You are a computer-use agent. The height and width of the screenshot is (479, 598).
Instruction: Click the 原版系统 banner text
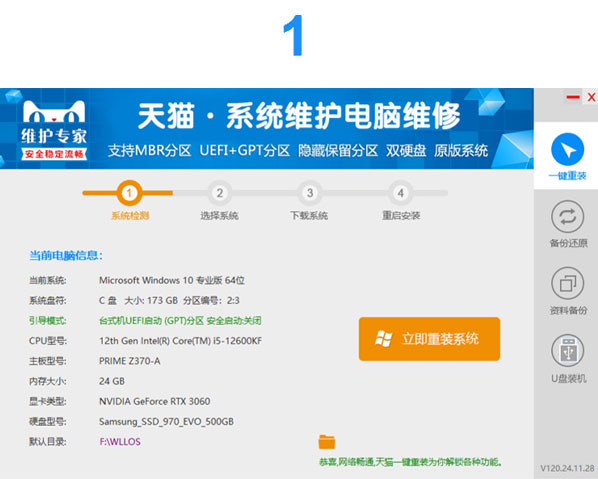click(x=461, y=151)
